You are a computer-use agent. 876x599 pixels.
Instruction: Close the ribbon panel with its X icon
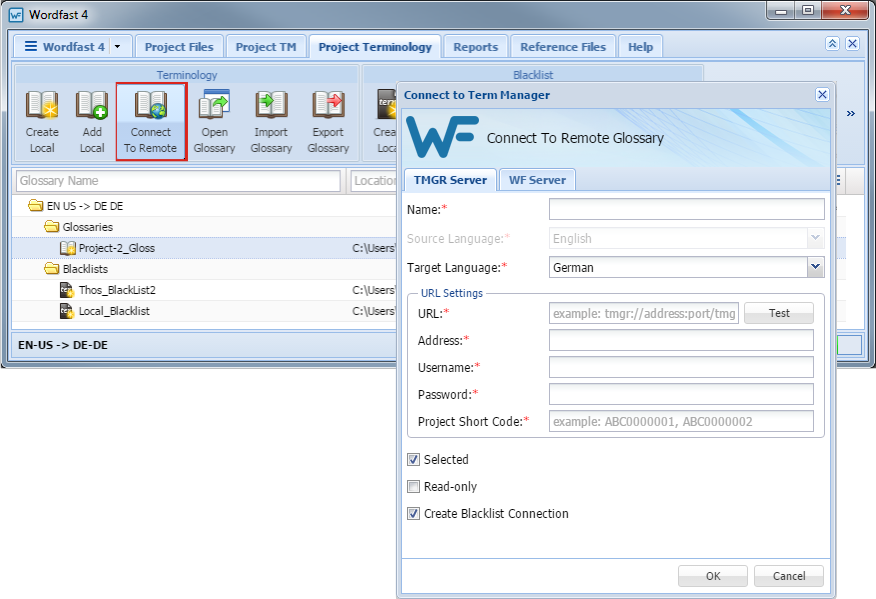coord(852,44)
